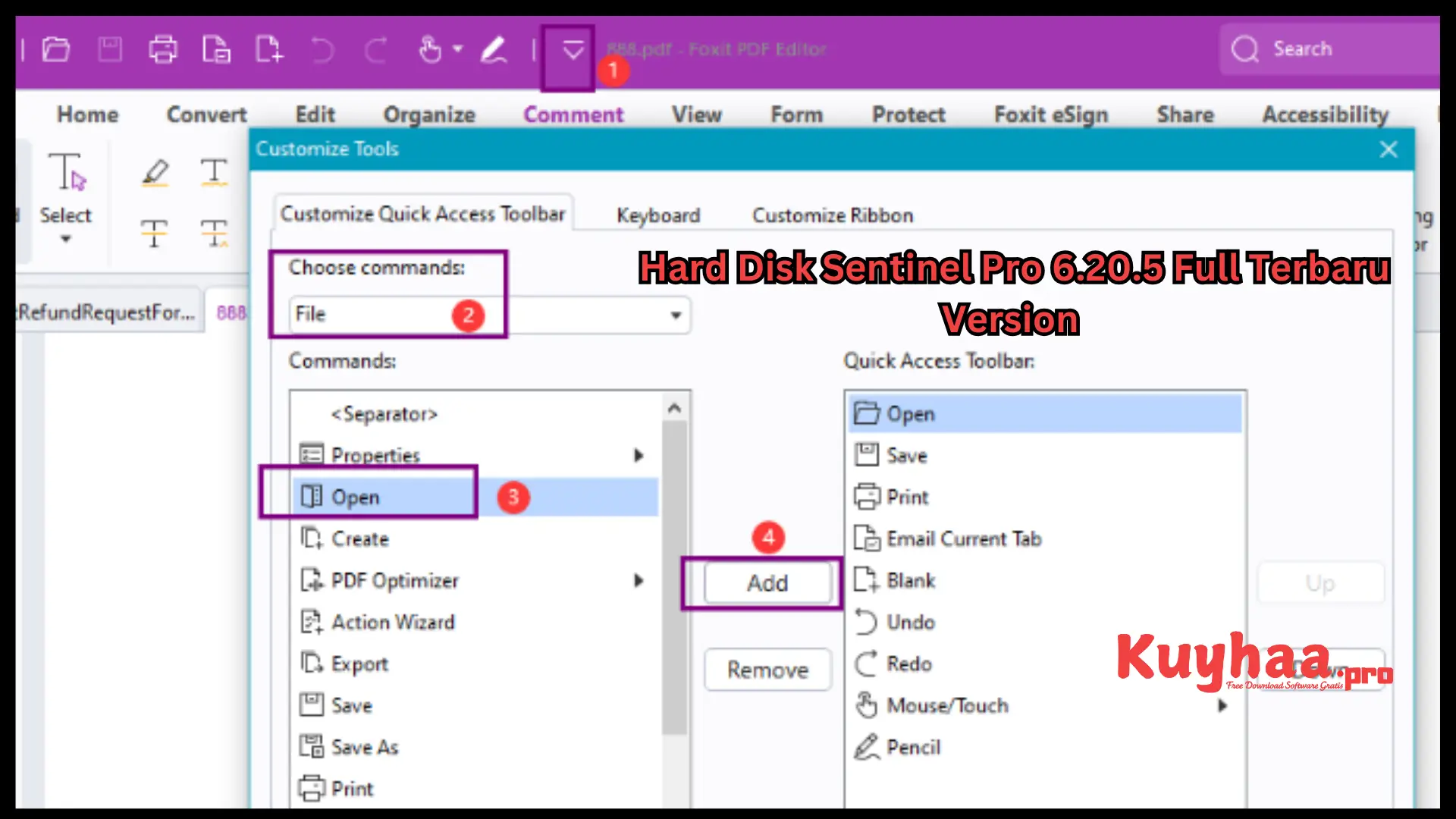The height and width of the screenshot is (819, 1456).
Task: Click the Strikeout text tool in ribbon
Action: pos(154,233)
